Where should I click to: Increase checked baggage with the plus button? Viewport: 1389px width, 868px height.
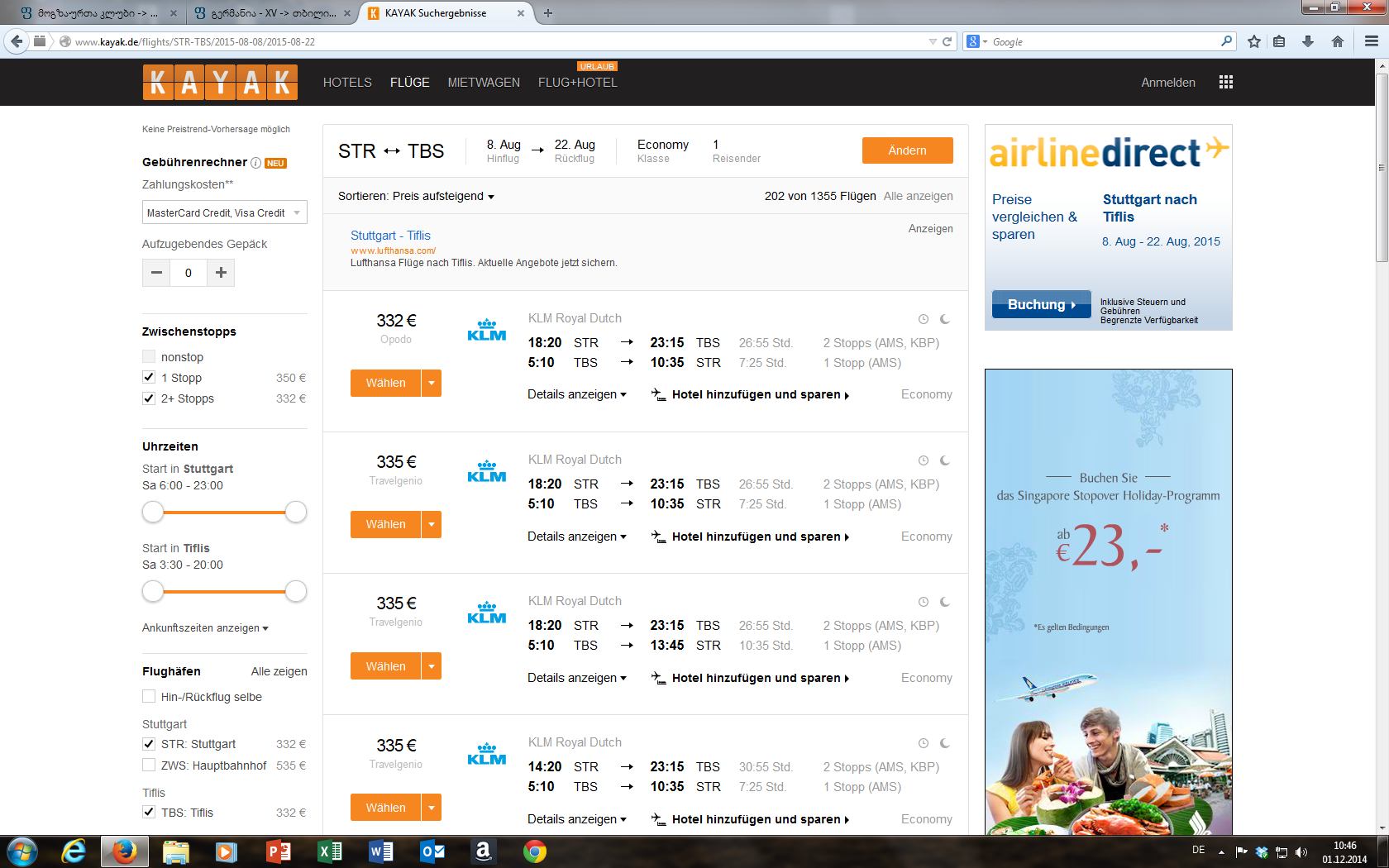(221, 273)
